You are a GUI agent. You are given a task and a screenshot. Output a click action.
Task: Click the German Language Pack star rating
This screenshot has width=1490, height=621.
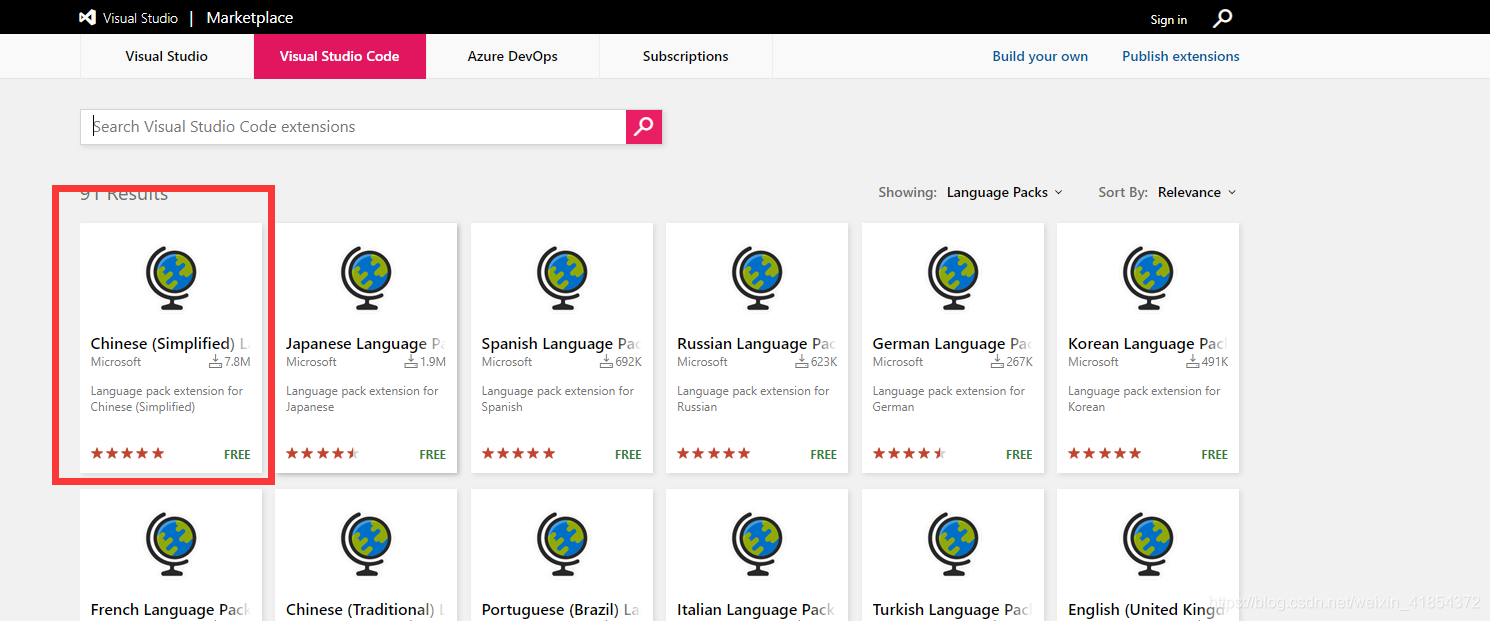pyautogui.click(x=909, y=453)
